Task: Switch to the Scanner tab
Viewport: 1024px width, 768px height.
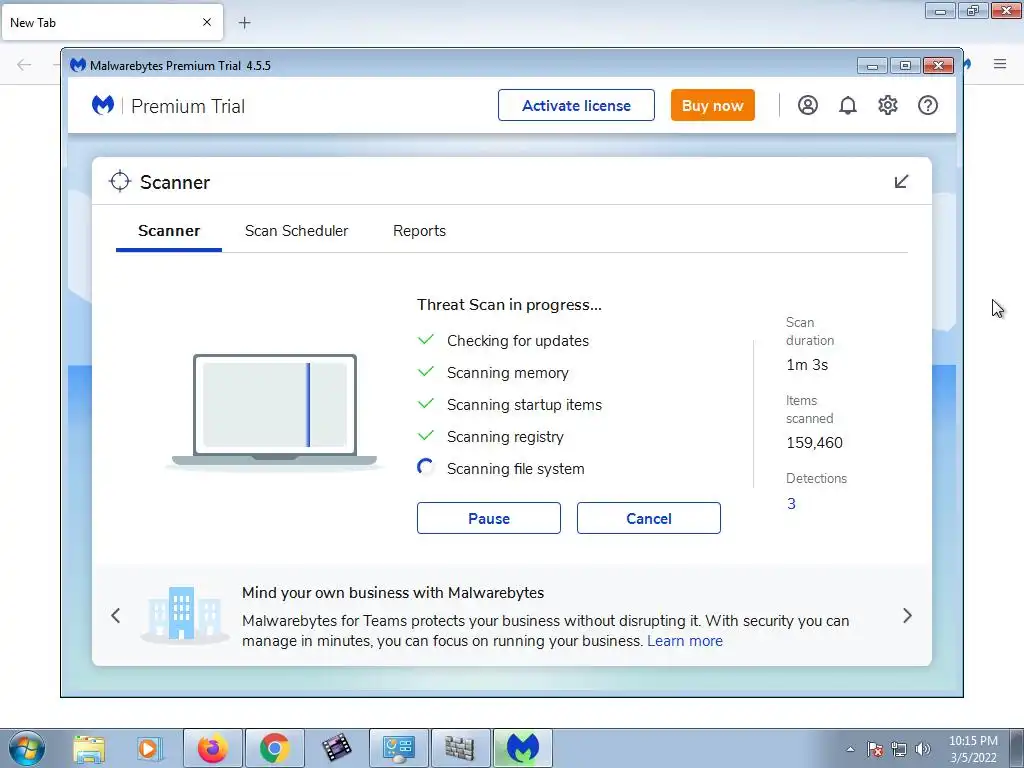Action: coord(169,231)
